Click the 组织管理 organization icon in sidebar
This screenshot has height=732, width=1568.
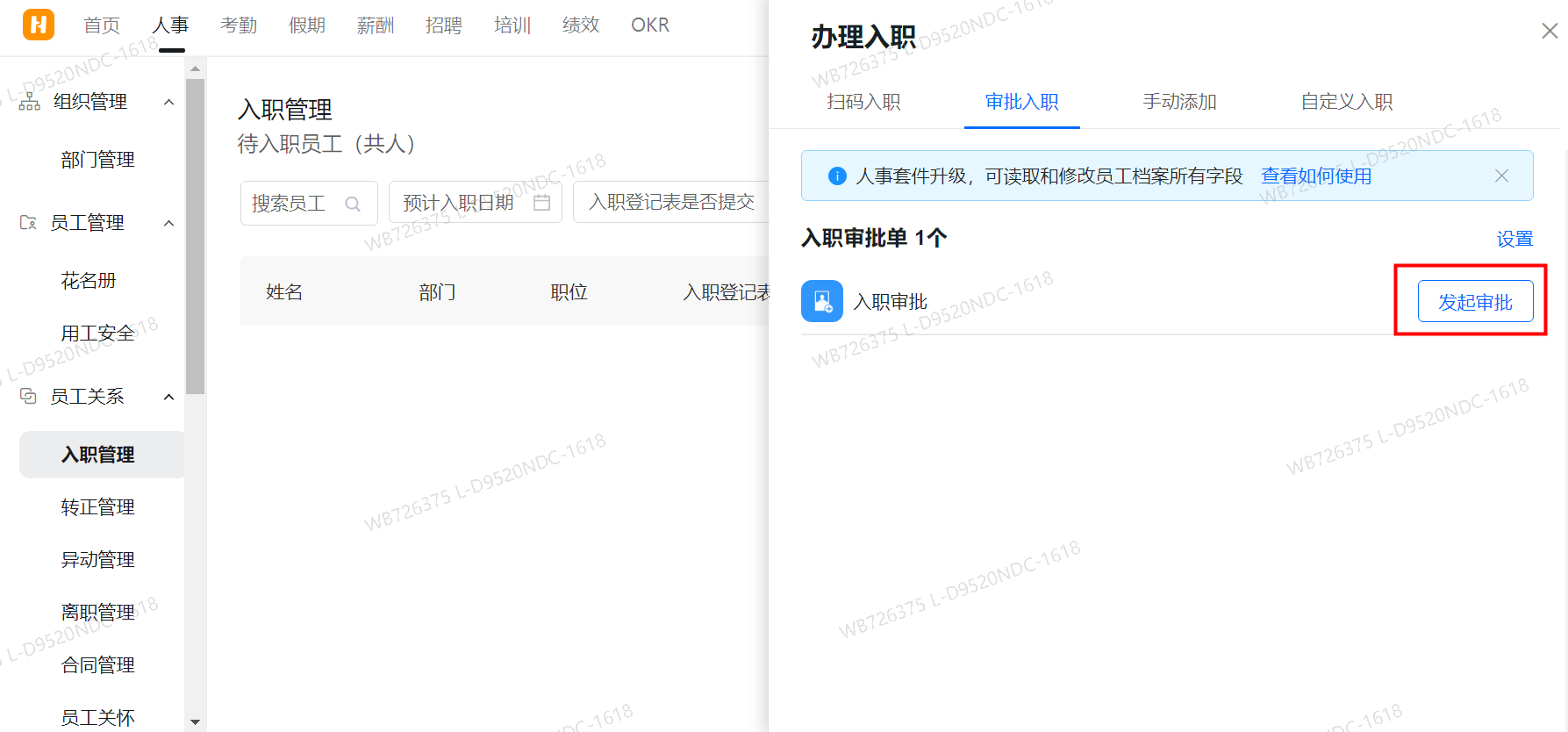tap(30, 102)
